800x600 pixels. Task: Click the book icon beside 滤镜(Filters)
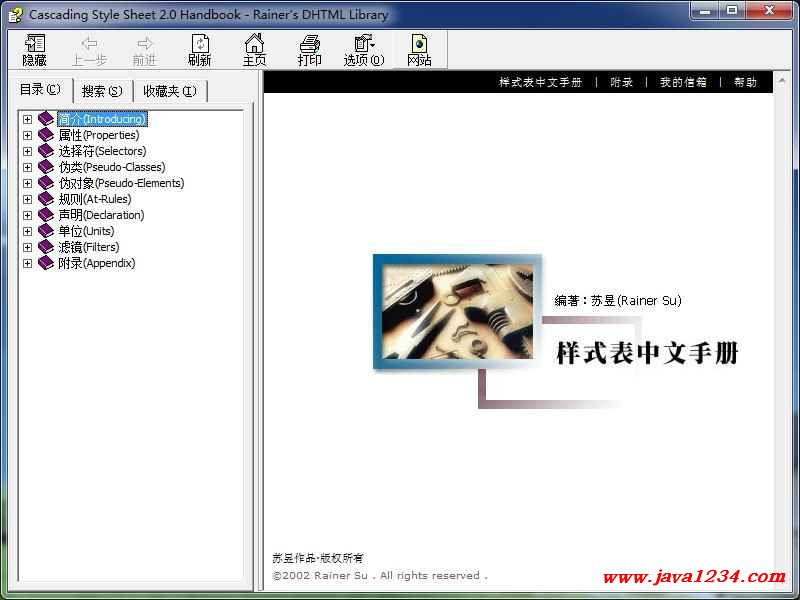[x=46, y=247]
